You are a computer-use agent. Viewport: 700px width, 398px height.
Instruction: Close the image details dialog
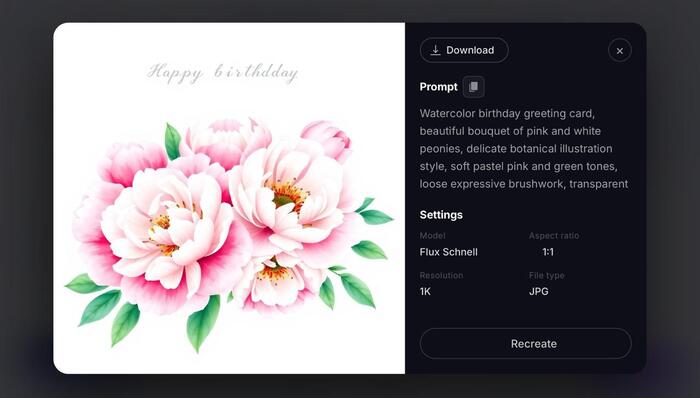point(620,50)
